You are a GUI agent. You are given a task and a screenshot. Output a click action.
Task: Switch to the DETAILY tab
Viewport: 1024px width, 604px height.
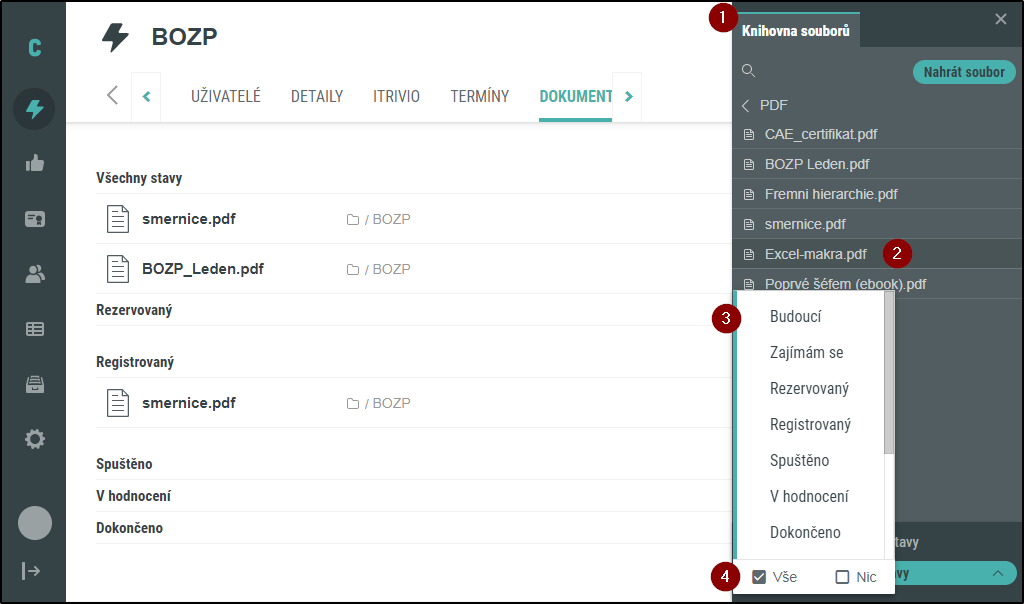point(316,97)
